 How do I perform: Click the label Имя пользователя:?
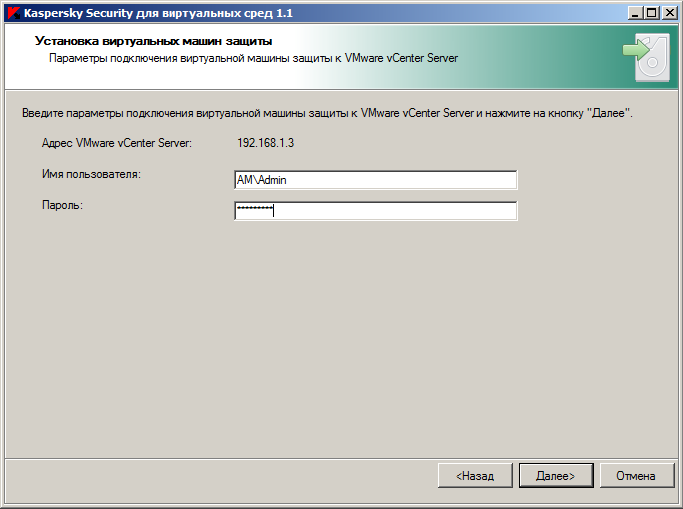tap(91, 174)
